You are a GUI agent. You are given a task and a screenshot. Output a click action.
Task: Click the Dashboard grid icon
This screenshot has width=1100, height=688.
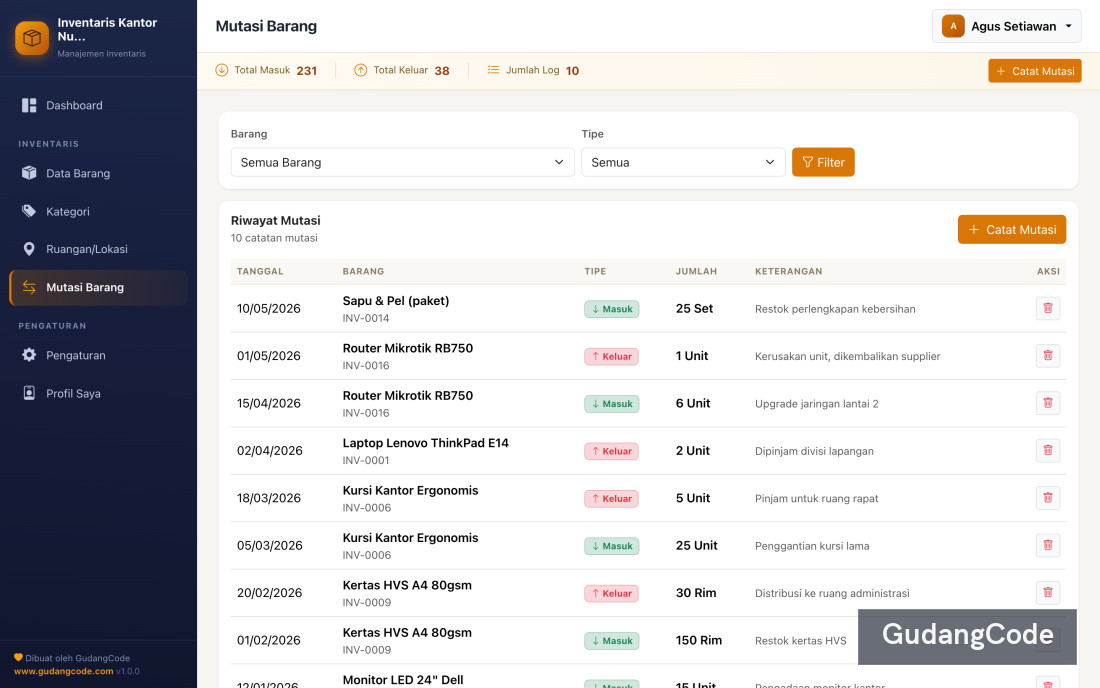pyautogui.click(x=29, y=105)
